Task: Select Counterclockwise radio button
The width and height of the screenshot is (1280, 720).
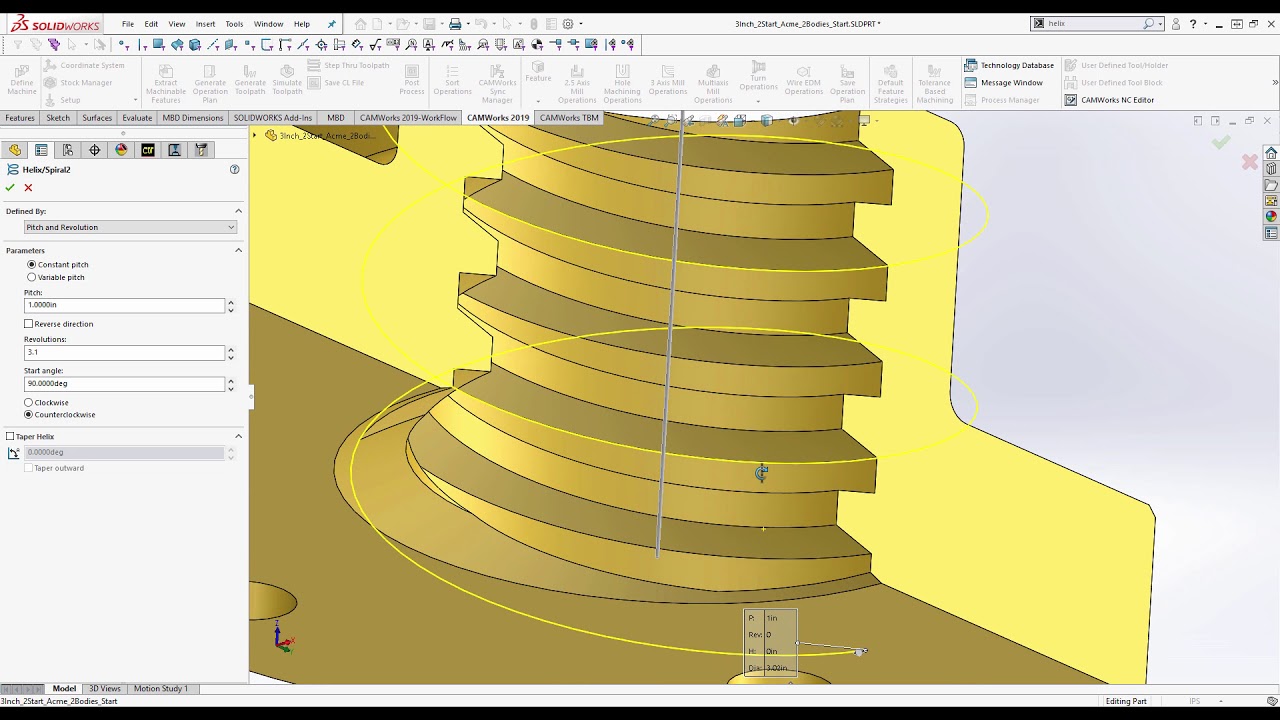Action: 28,414
